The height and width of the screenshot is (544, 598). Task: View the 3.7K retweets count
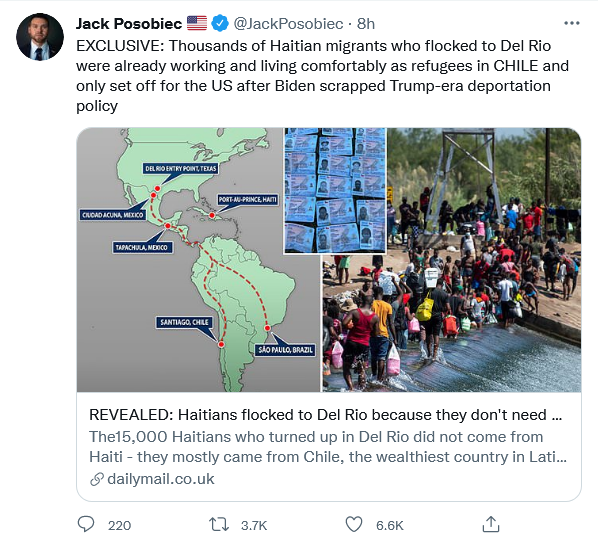254,525
